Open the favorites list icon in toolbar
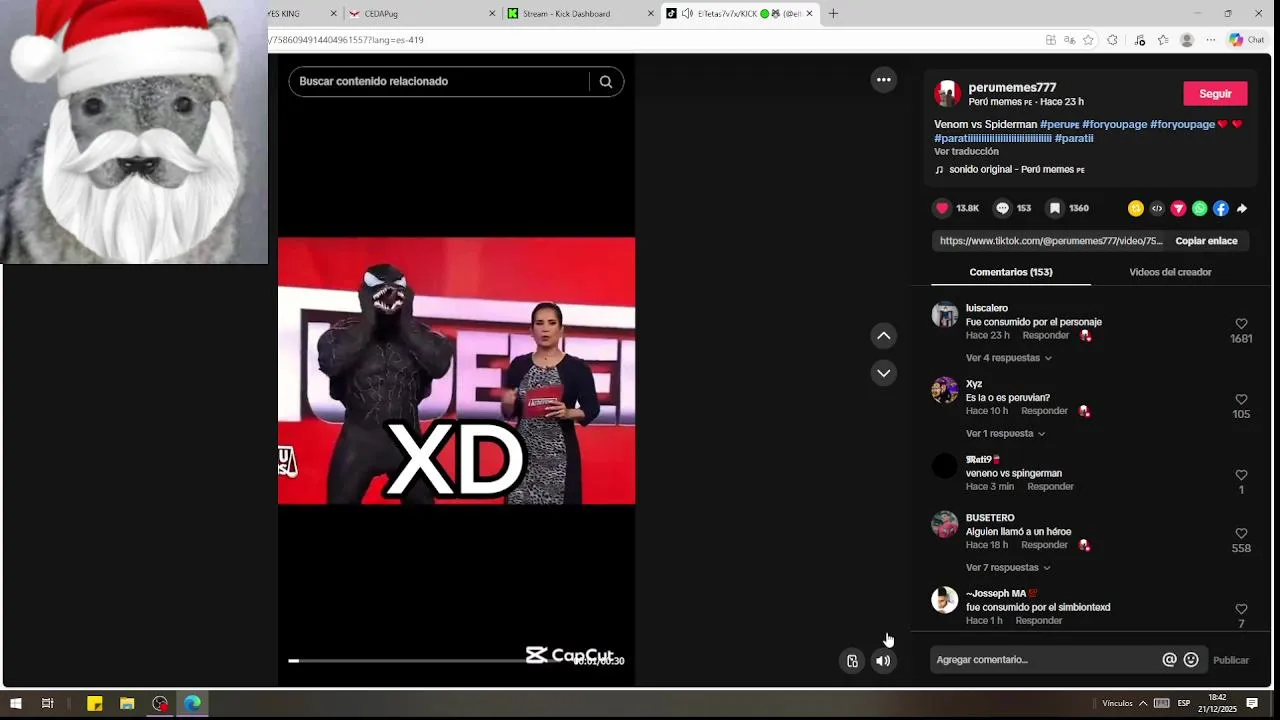Image resolution: width=1280 pixels, height=720 pixels. point(1163,40)
